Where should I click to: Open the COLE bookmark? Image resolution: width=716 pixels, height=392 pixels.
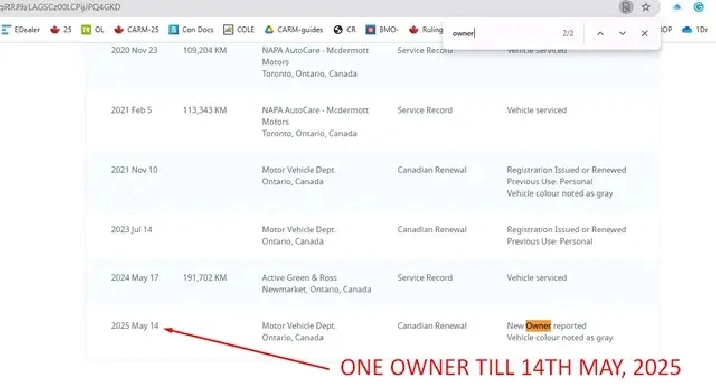tap(239, 30)
